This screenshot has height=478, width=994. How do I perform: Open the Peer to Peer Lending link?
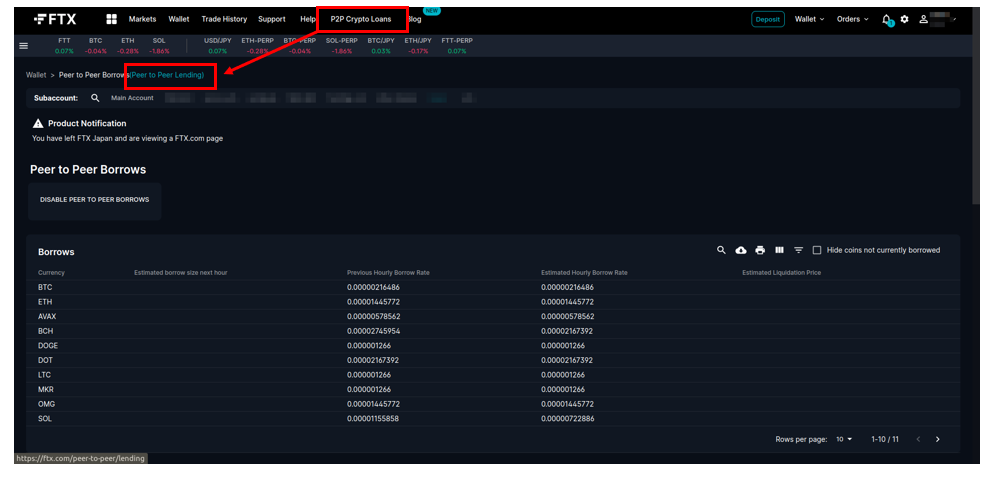[x=167, y=75]
